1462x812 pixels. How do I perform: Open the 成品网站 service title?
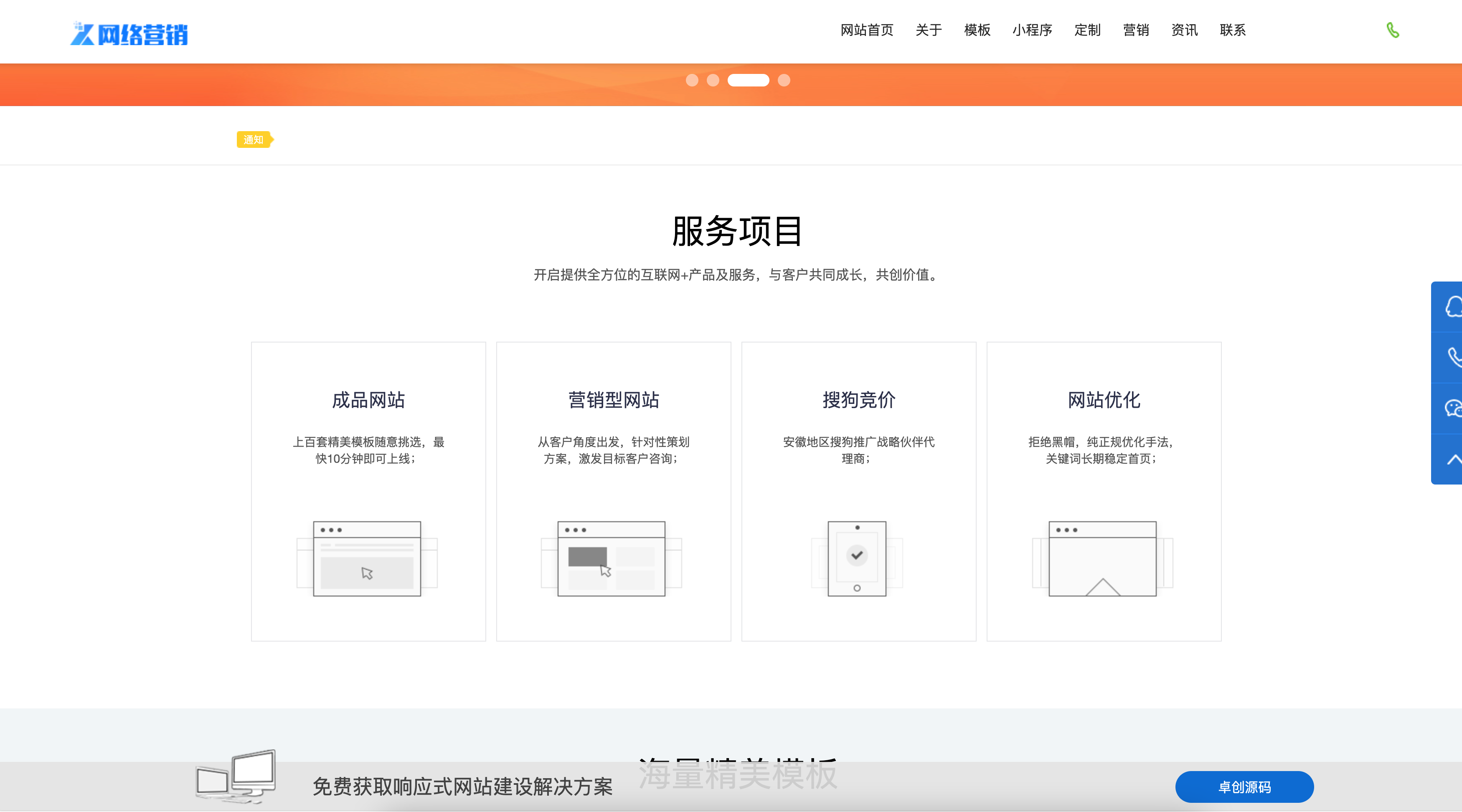tap(368, 400)
